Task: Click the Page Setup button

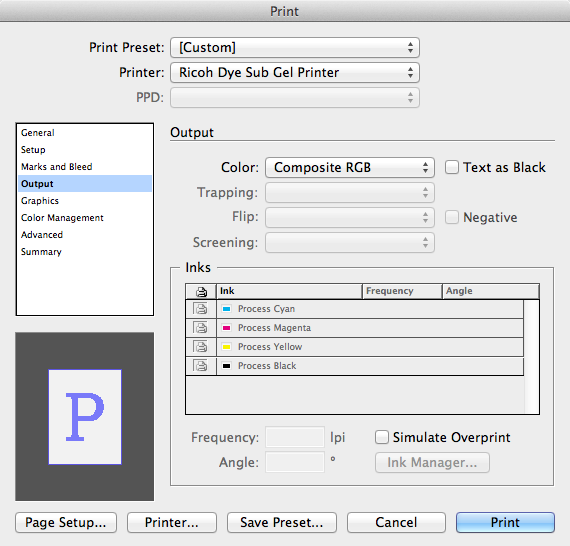Action: [x=66, y=522]
